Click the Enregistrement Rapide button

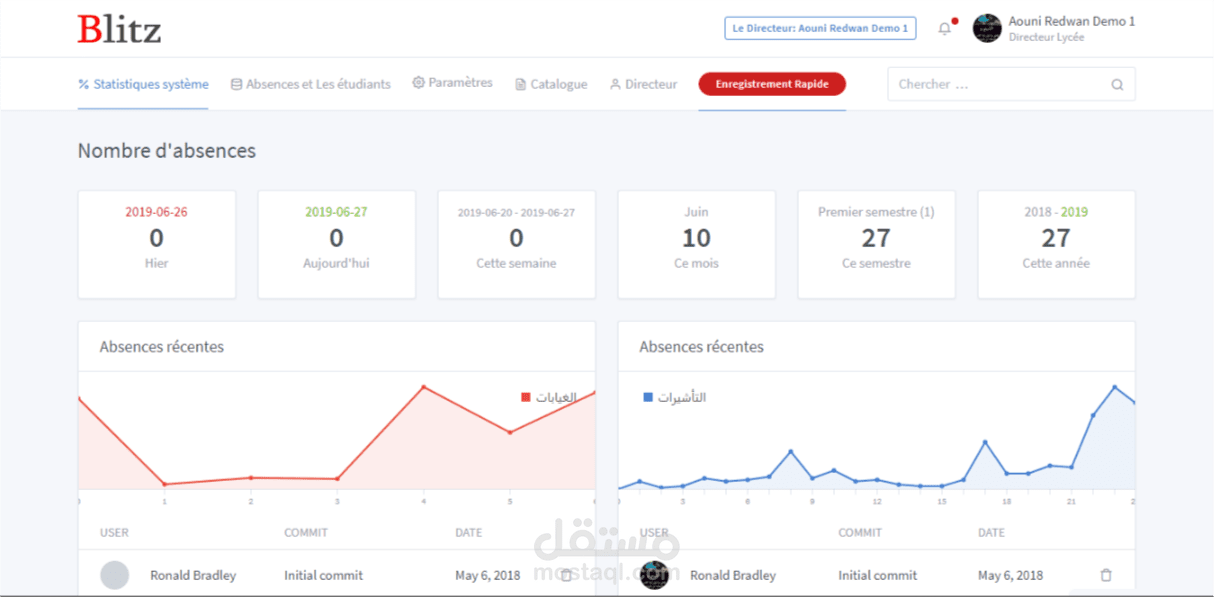coord(772,84)
